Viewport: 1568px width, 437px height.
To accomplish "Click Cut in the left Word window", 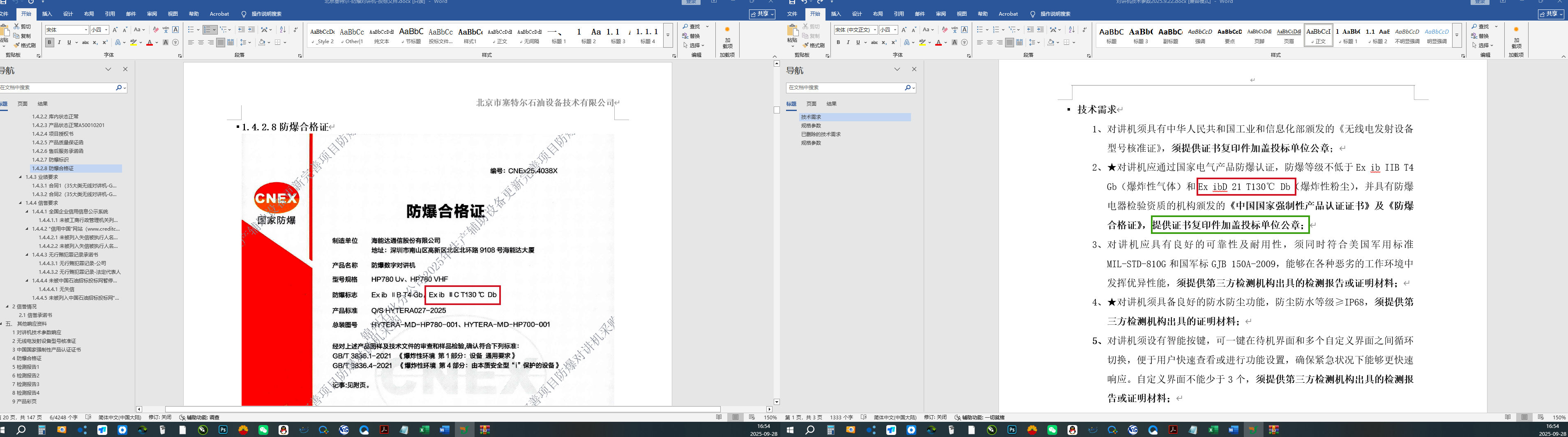I will 23,27.
